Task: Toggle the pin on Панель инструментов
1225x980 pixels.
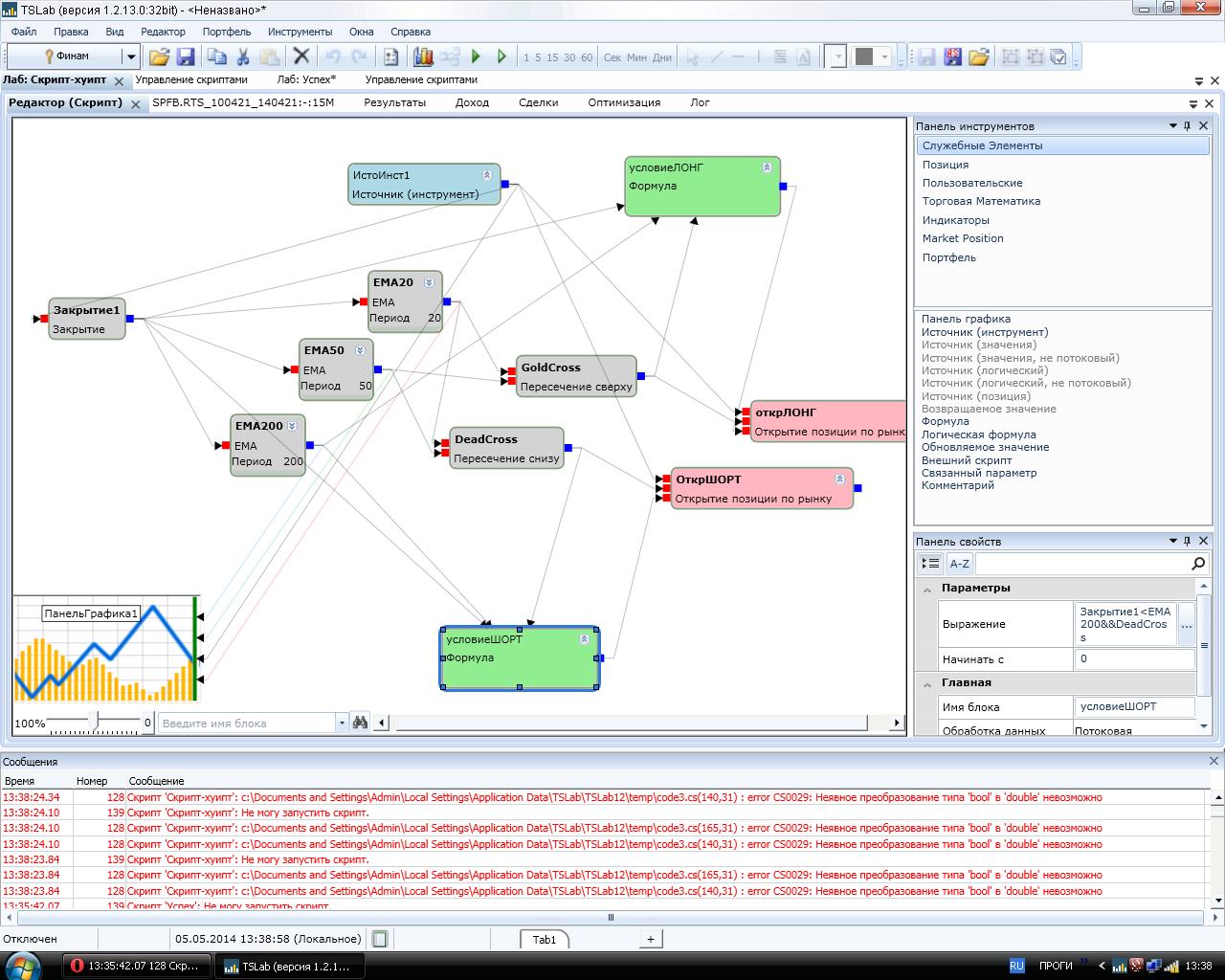Action: click(x=1188, y=126)
